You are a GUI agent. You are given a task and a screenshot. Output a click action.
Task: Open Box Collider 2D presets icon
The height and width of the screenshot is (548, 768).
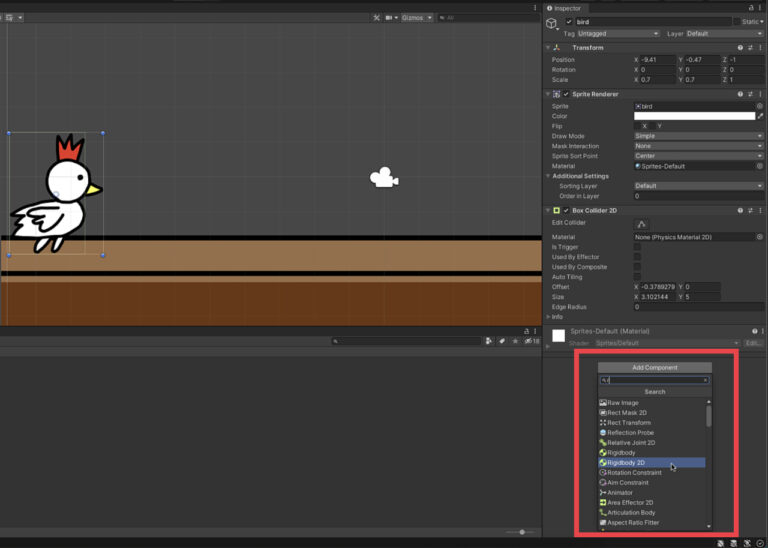click(750, 211)
